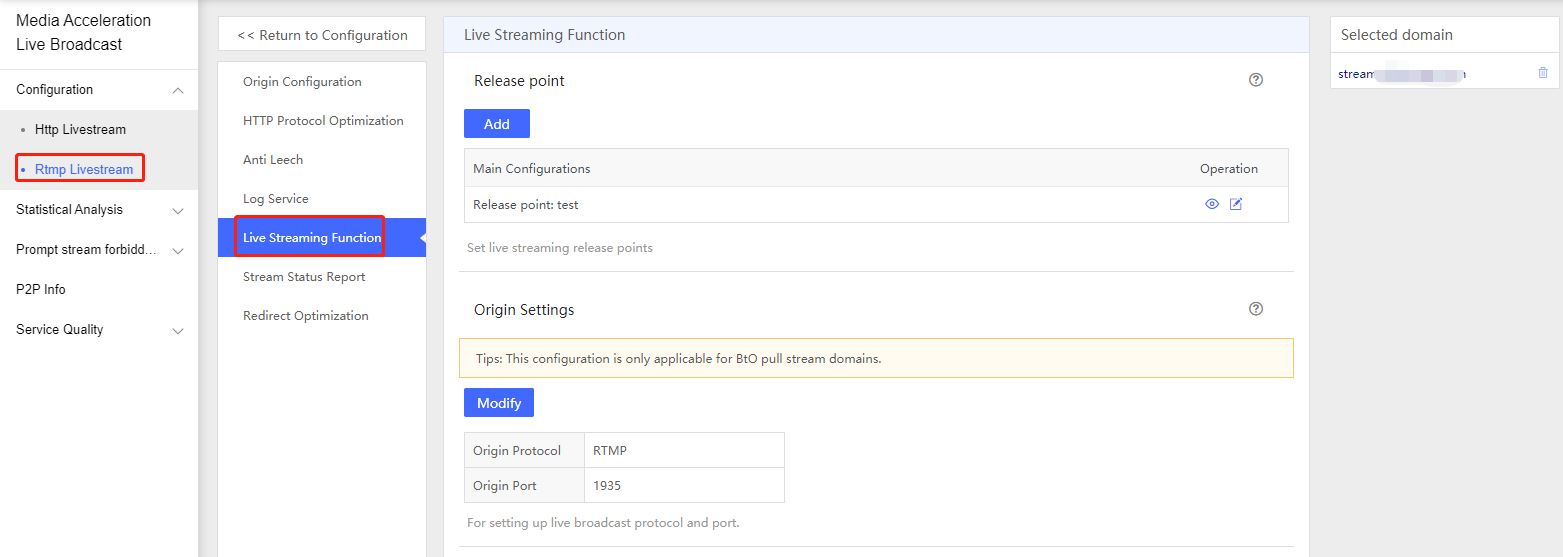Open HTTP Protocol Optimization tab
Viewport: 1563px width, 557px height.
tap(323, 121)
